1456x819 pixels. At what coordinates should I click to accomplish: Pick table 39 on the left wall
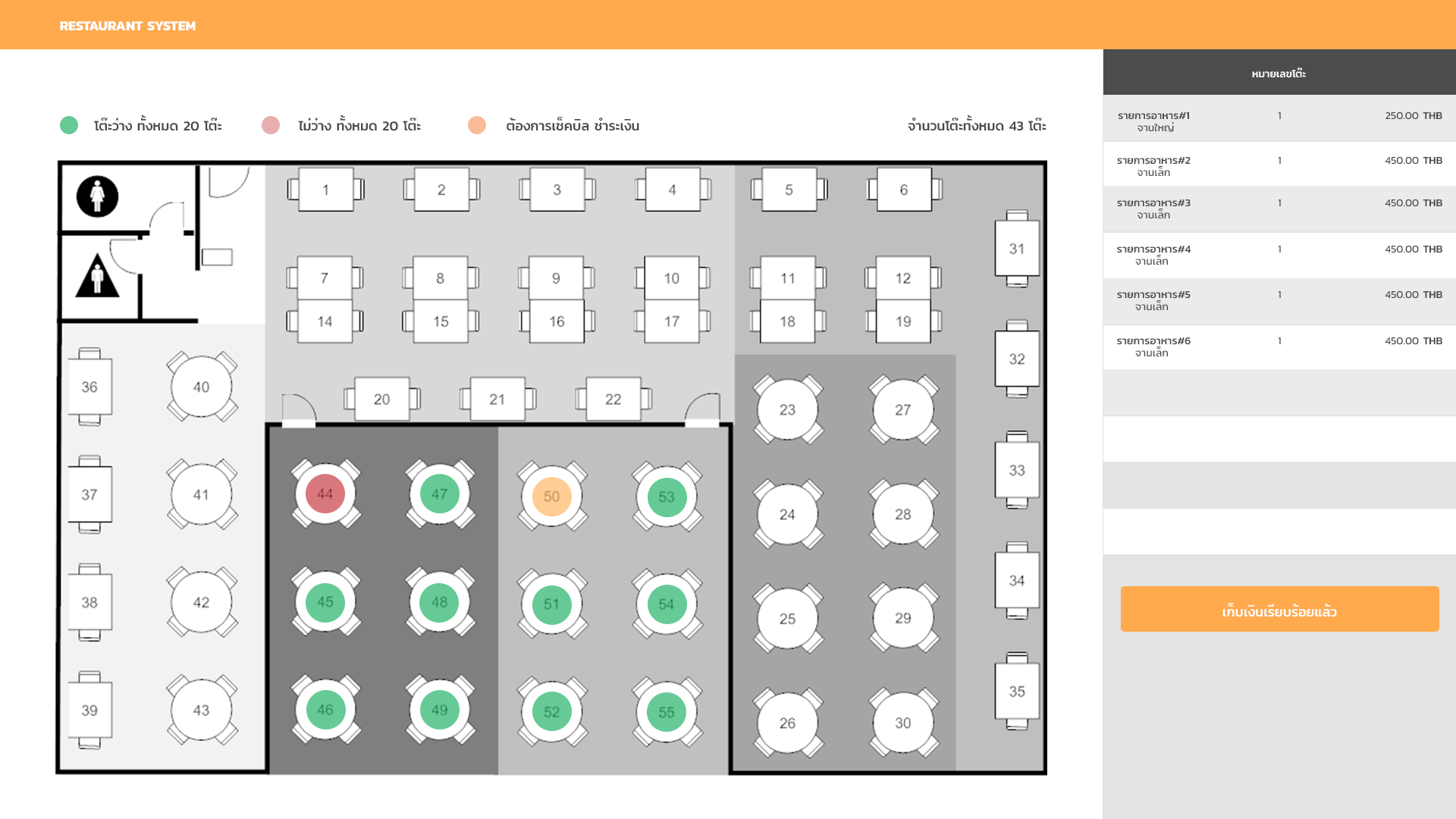(x=89, y=711)
